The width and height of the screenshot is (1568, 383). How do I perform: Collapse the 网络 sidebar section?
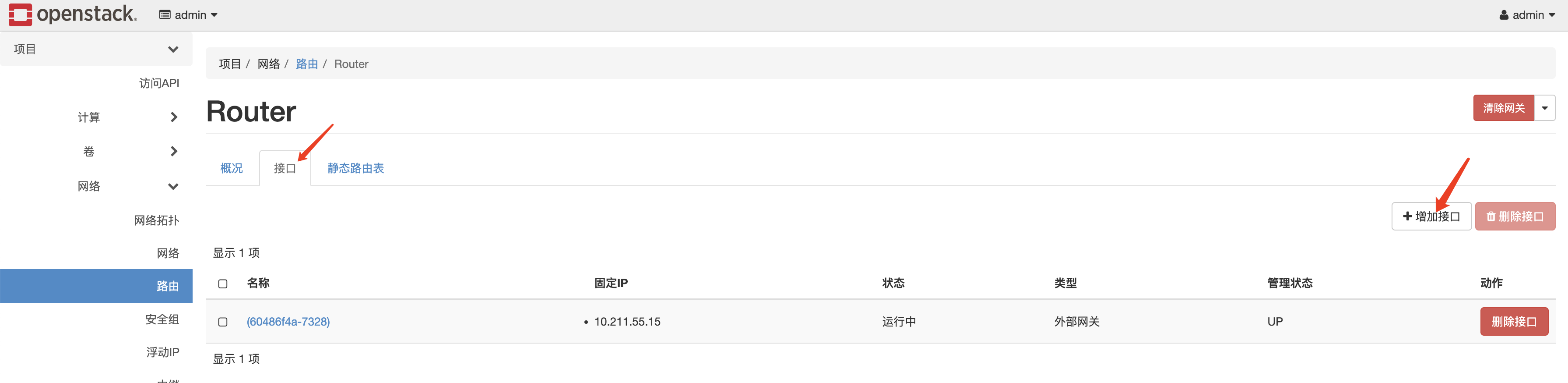pyautogui.click(x=173, y=186)
